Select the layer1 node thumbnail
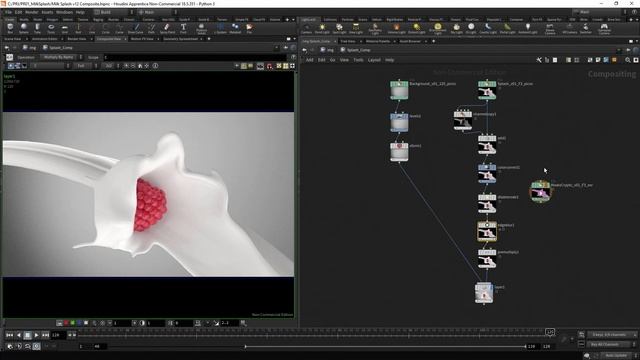The height and width of the screenshot is (360, 640). pyautogui.click(x=484, y=293)
